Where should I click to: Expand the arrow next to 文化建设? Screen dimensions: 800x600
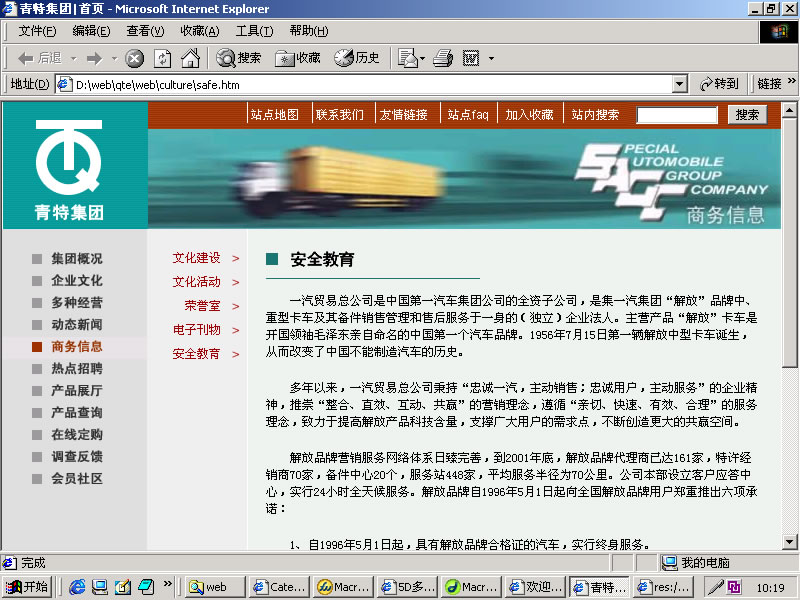point(235,259)
